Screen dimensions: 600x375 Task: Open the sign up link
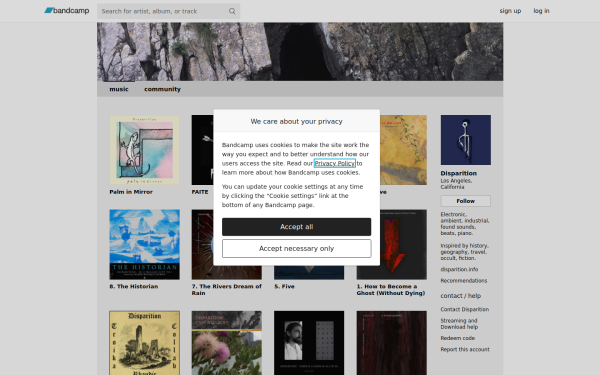point(510,11)
